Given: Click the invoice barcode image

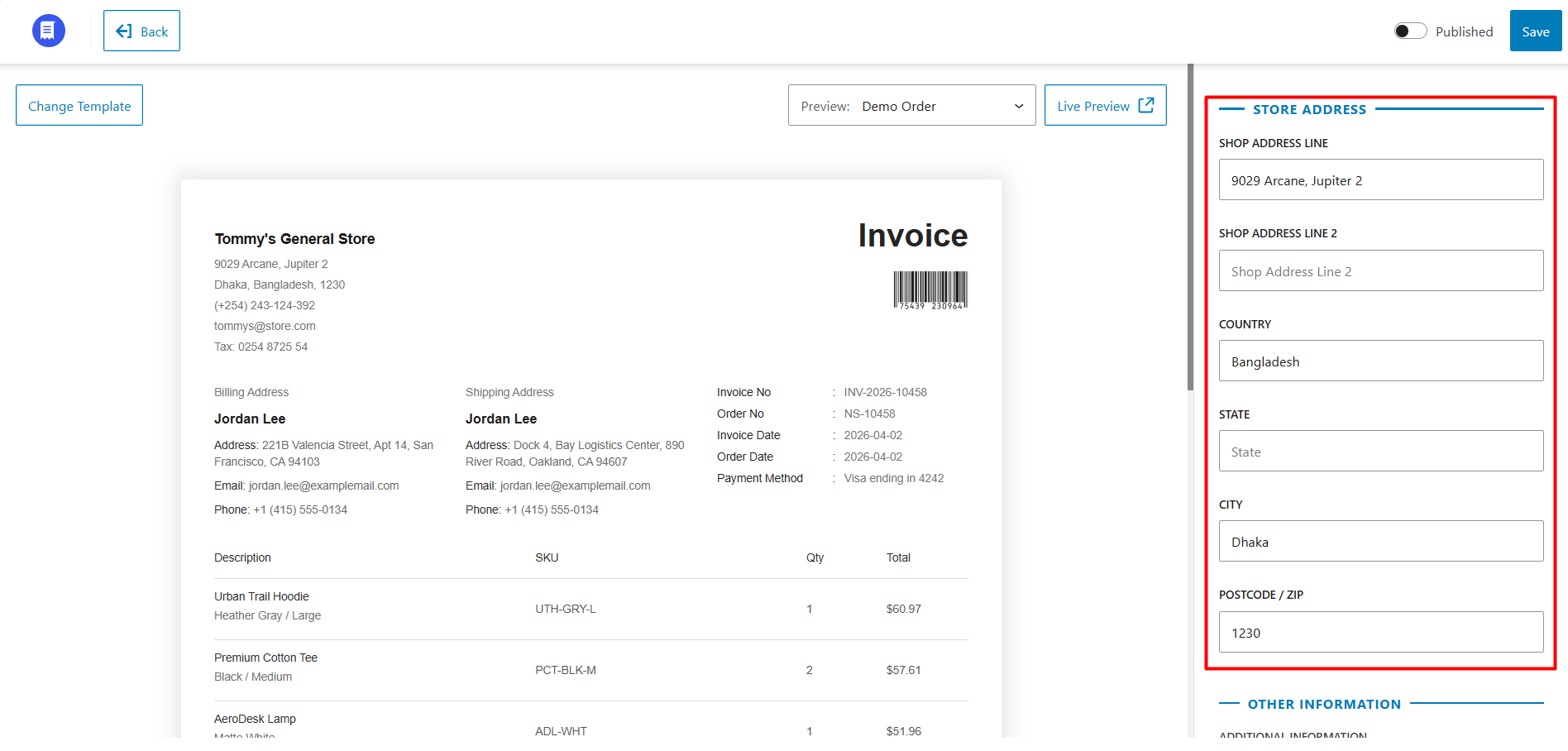Looking at the screenshot, I should (930, 290).
